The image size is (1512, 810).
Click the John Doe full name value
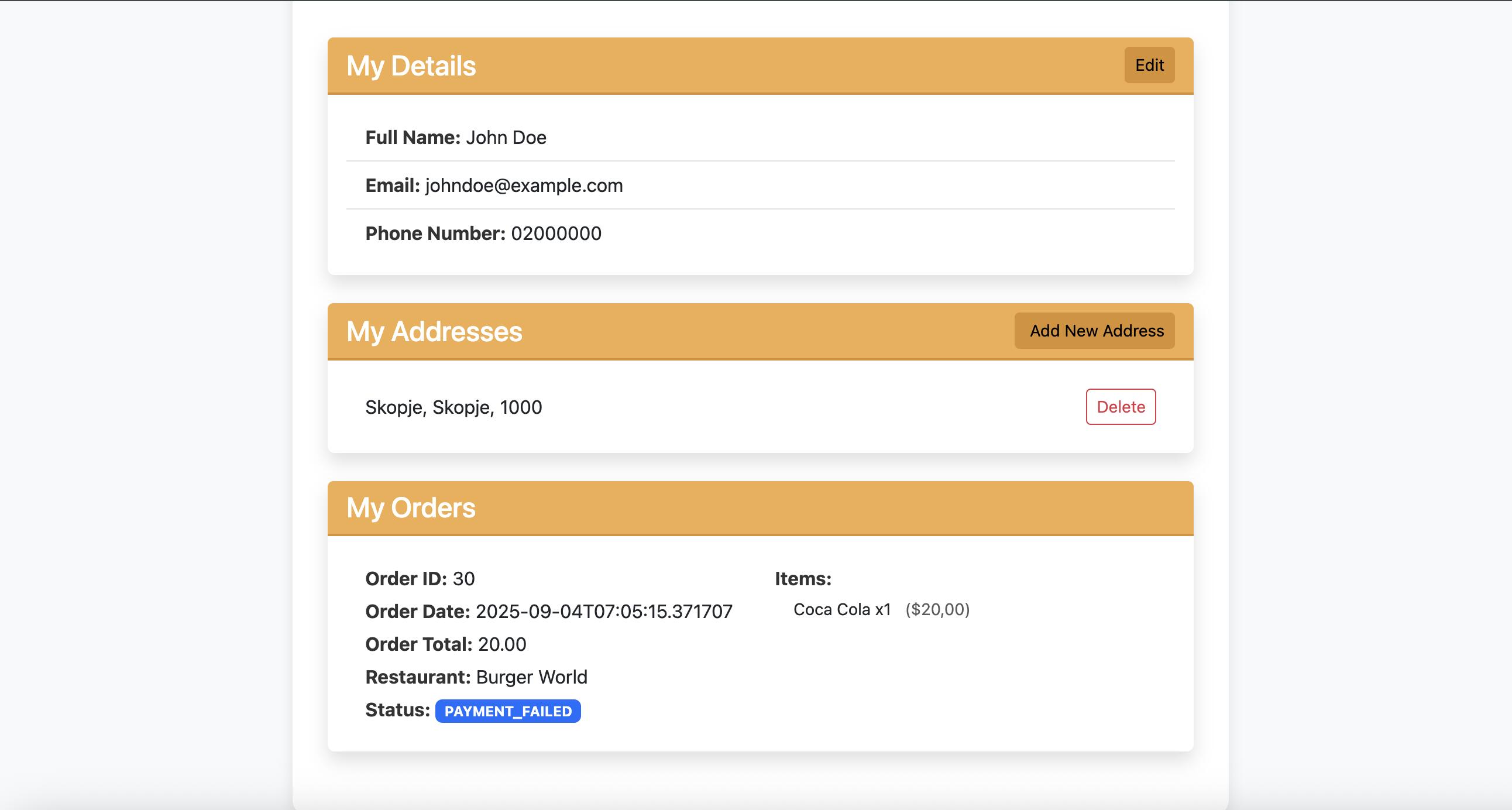506,138
